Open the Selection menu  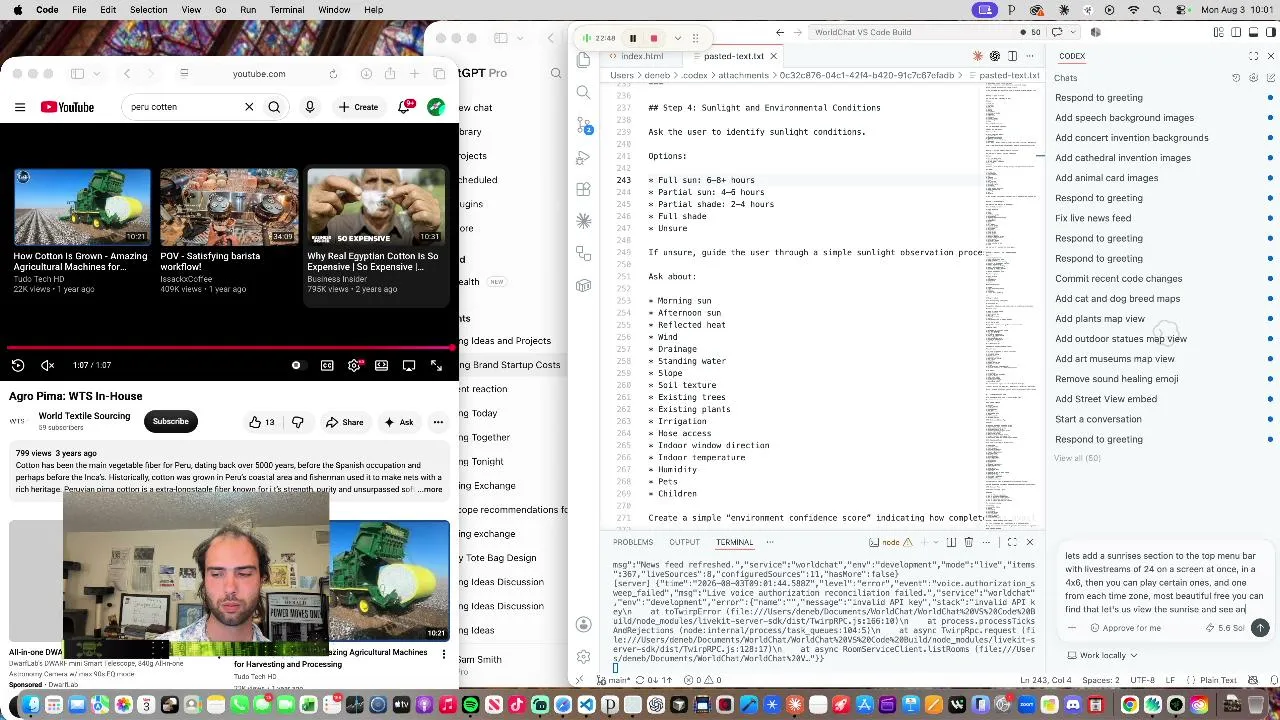pos(148,10)
